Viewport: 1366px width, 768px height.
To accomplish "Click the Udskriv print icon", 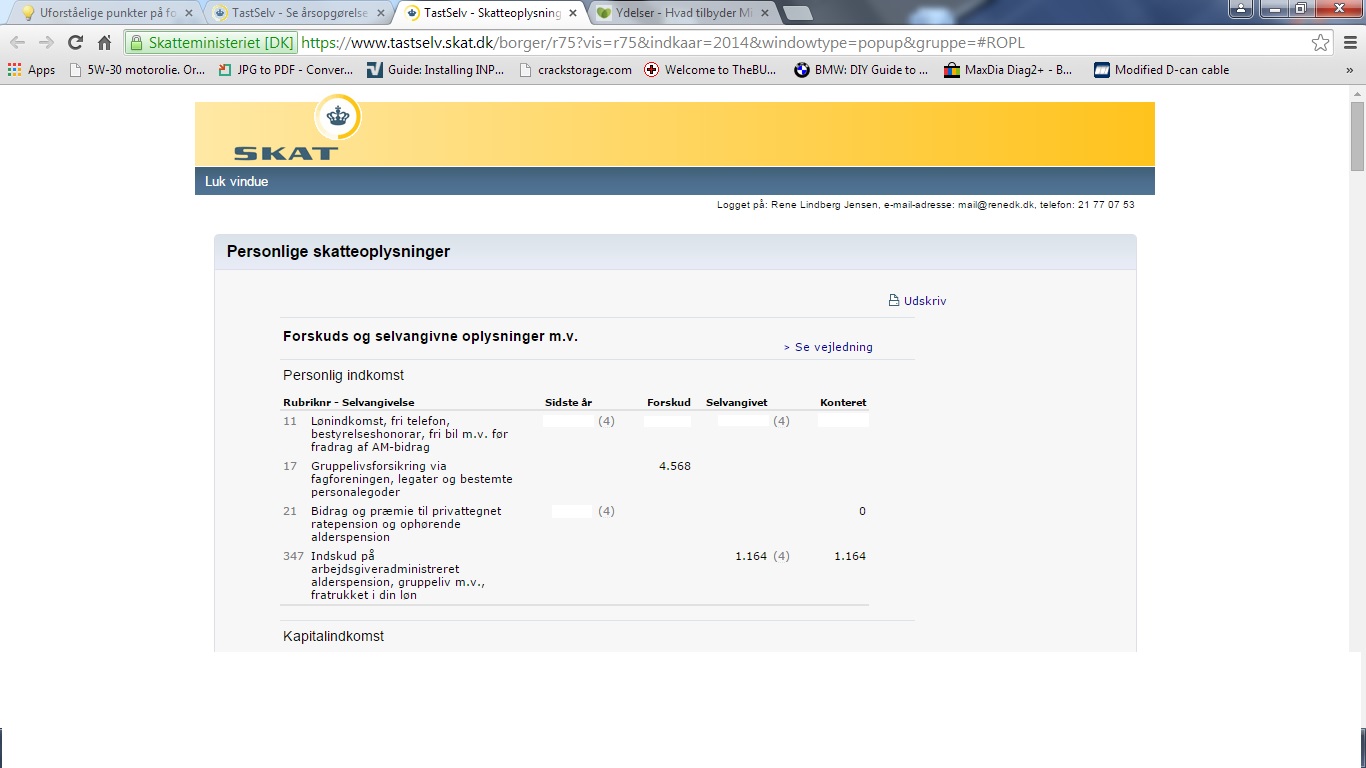I will 894,301.
